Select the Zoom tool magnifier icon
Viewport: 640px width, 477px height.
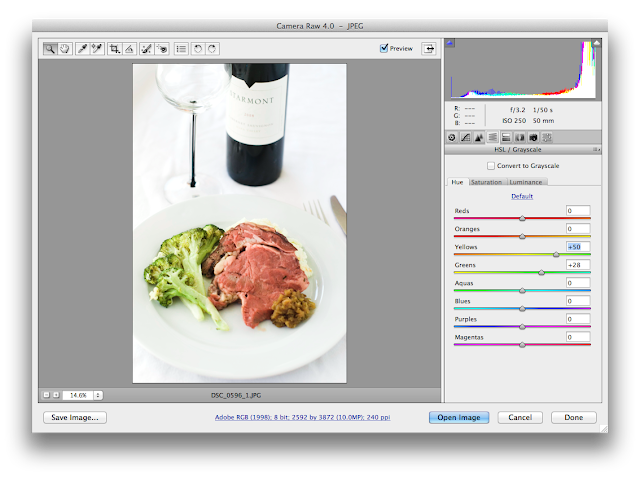point(50,49)
